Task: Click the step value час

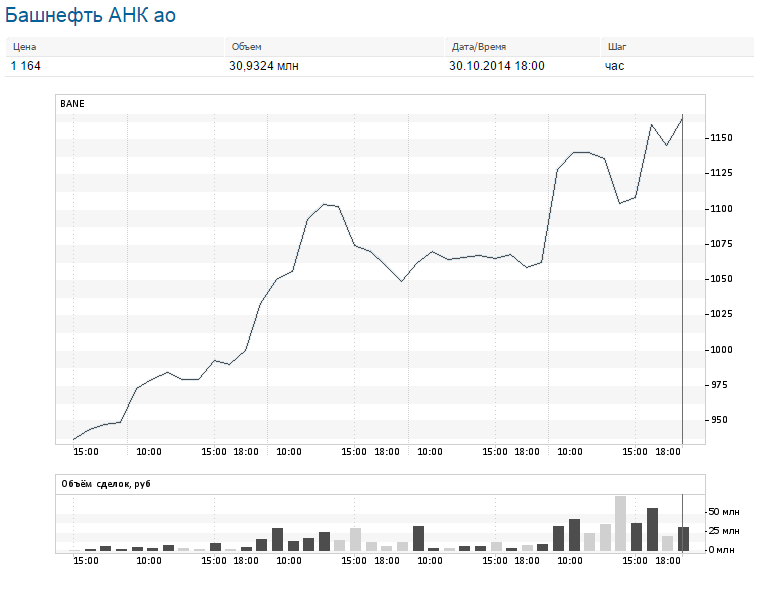Action: (x=614, y=66)
